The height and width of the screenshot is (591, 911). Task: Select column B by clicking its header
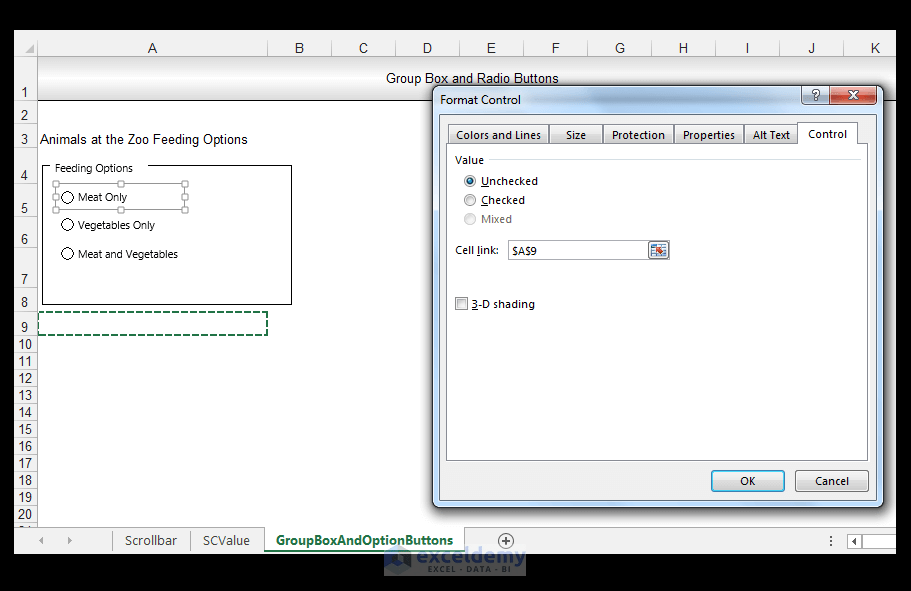click(x=298, y=46)
